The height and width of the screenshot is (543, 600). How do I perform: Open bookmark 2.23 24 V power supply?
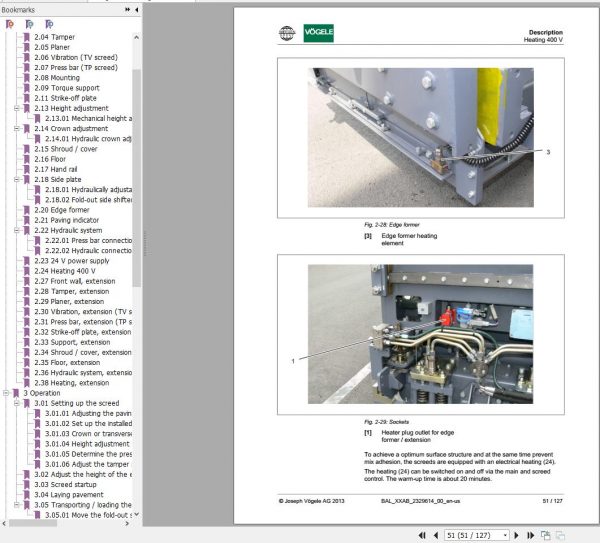pyautogui.click(x=72, y=261)
